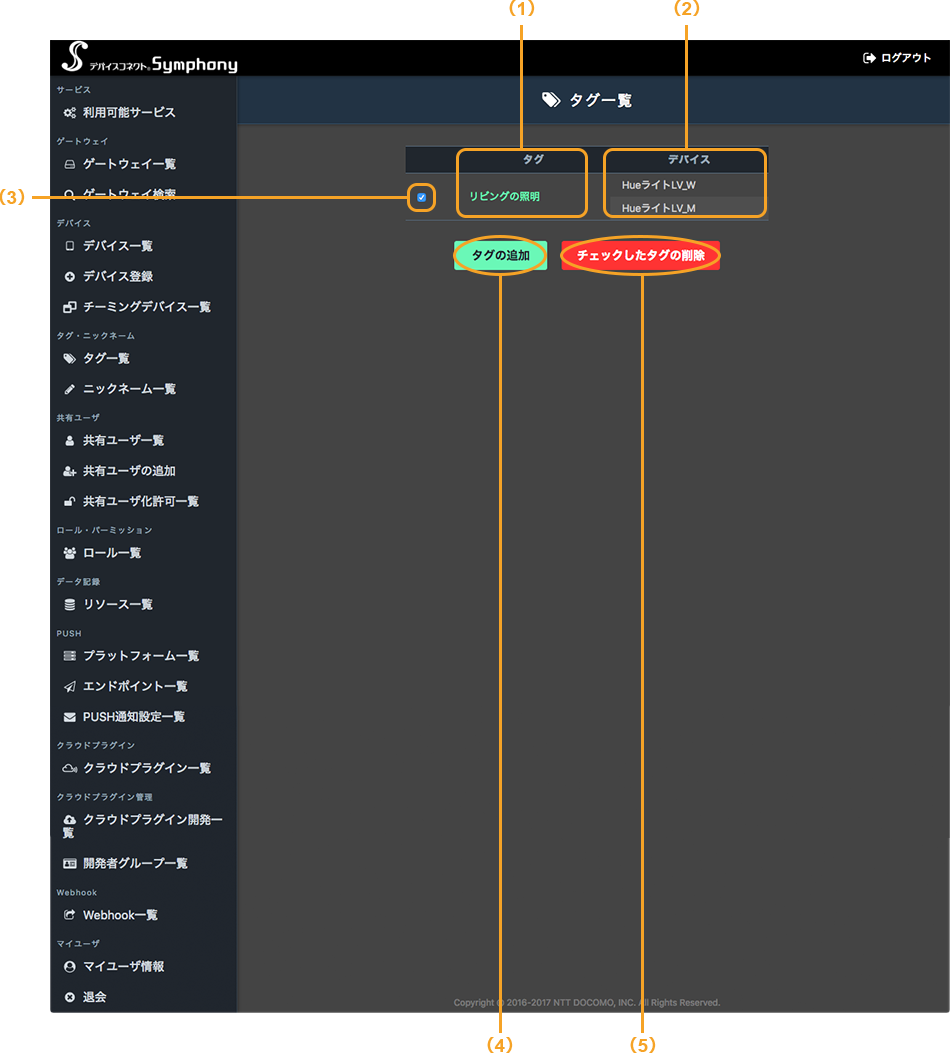Open クラウドプラグイン開発一覧 menu item

142,826
